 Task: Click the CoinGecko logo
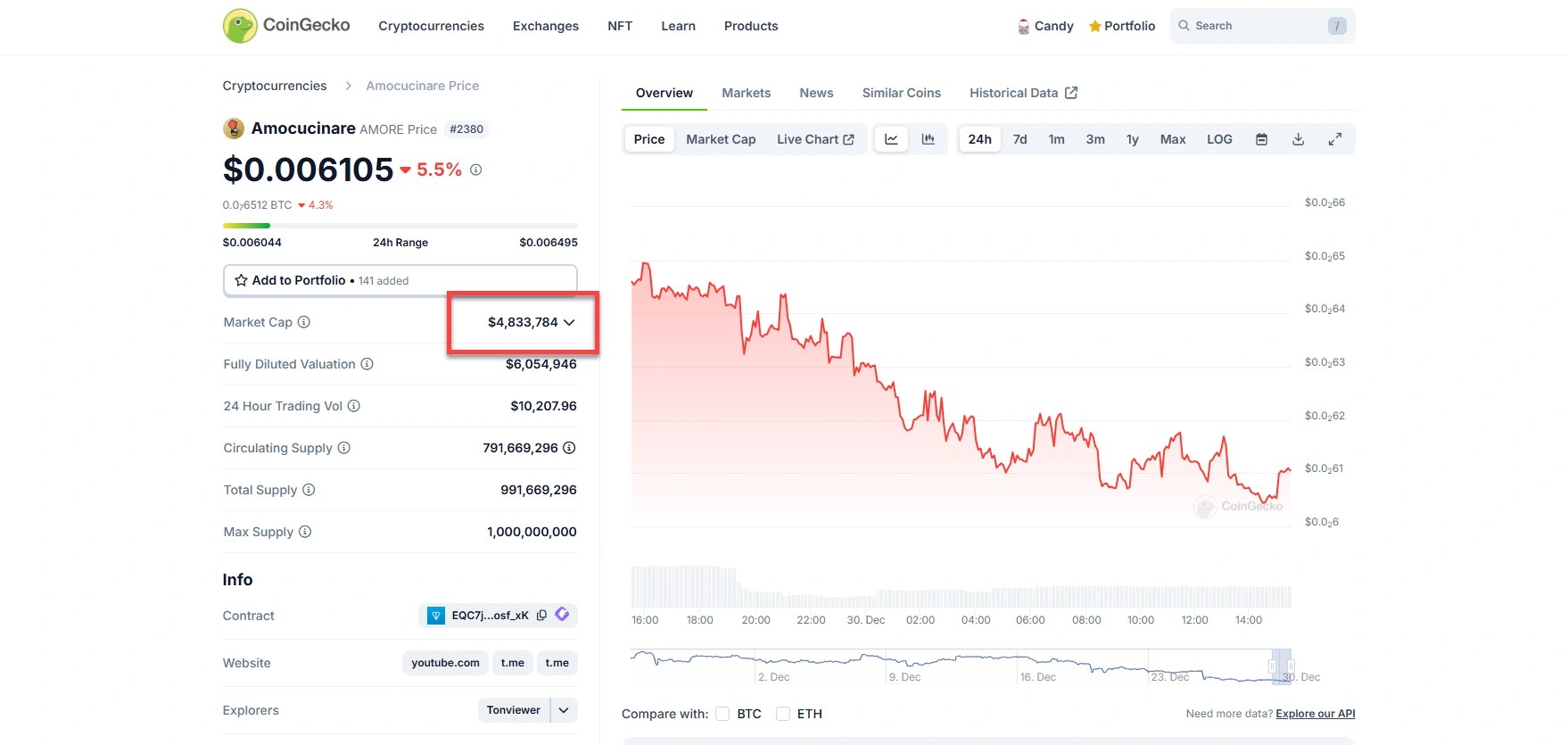(x=285, y=26)
